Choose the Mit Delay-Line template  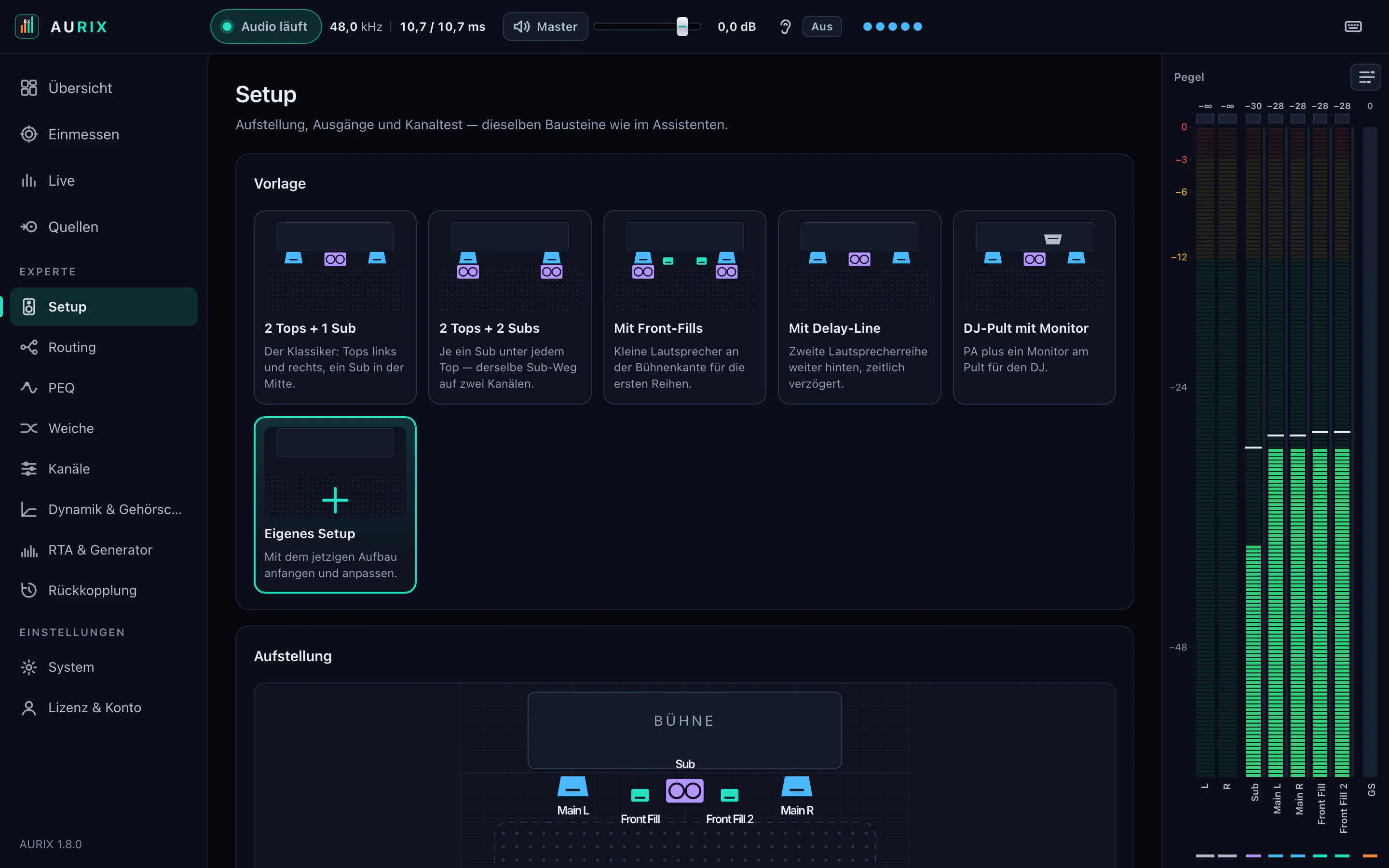[859, 307]
